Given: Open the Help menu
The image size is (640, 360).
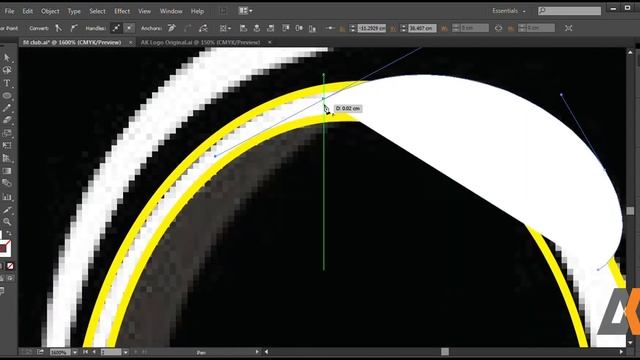Looking at the screenshot, I should click(x=197, y=11).
